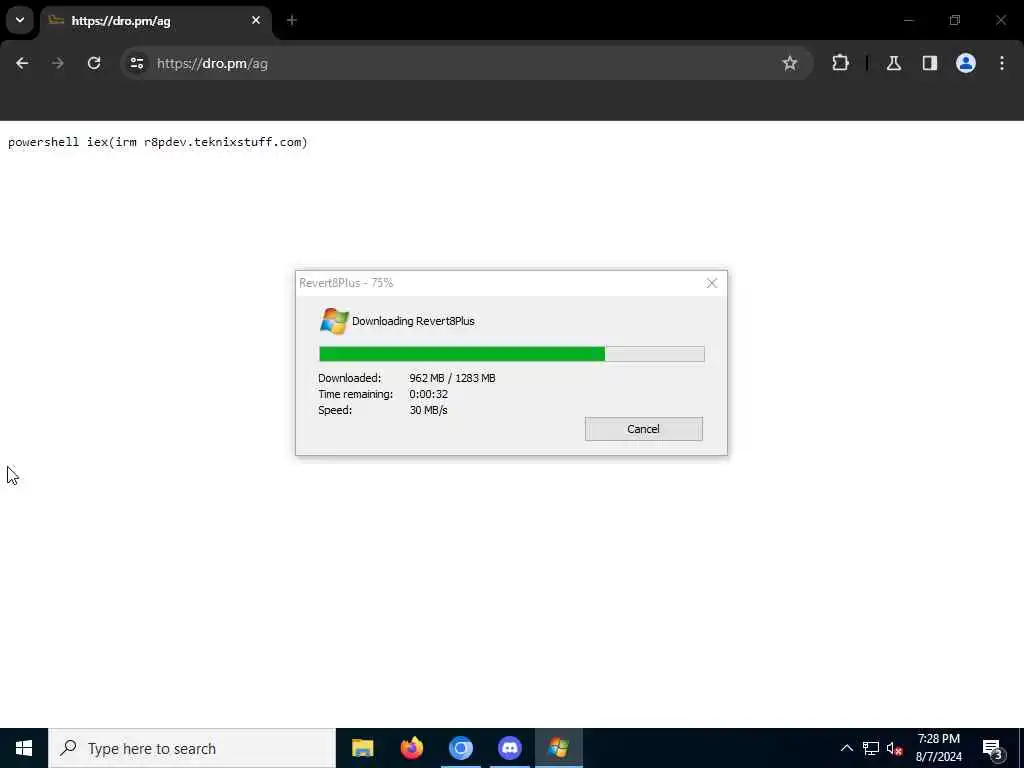The width and height of the screenshot is (1024, 768).
Task: Go back with the browser back arrow
Action: [x=22, y=63]
